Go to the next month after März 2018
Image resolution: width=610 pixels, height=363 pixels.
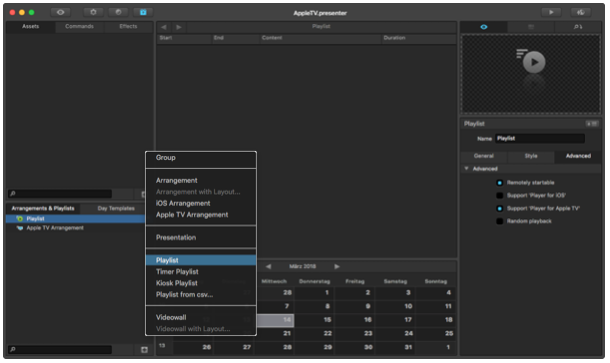click(x=337, y=267)
